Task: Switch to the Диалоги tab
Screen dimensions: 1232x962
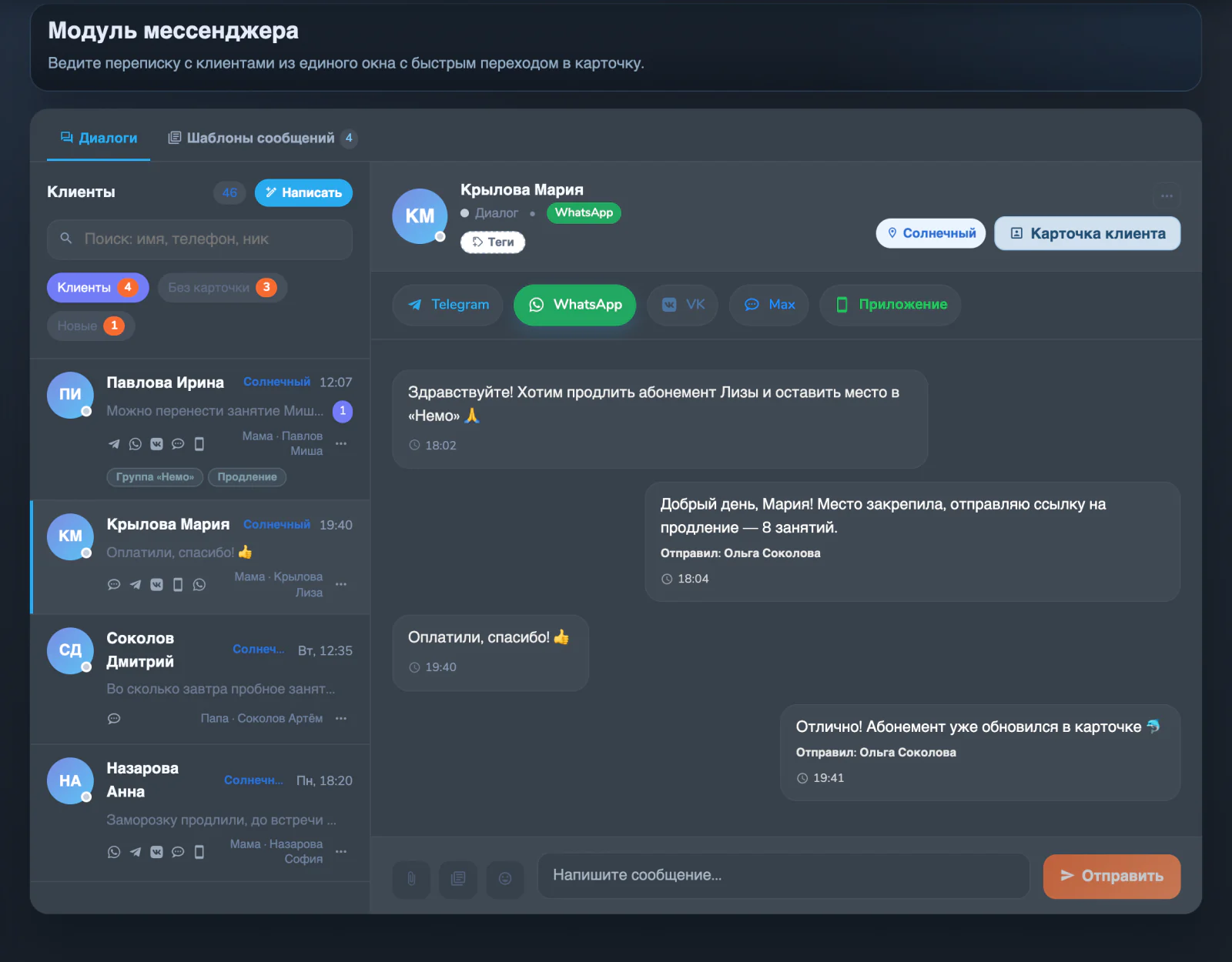Action: (x=99, y=138)
